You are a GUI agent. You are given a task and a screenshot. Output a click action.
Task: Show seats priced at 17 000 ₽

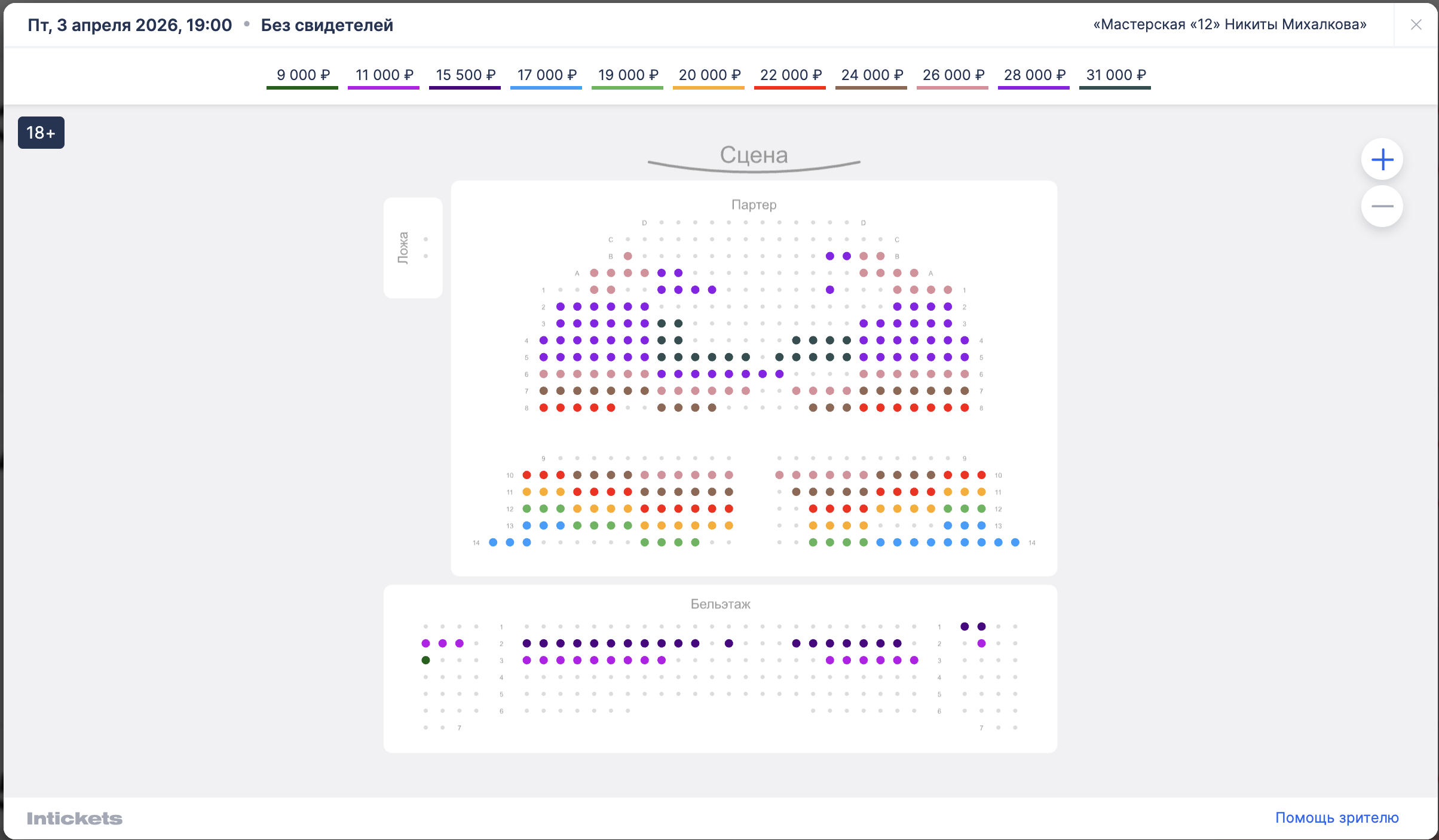pyautogui.click(x=546, y=75)
